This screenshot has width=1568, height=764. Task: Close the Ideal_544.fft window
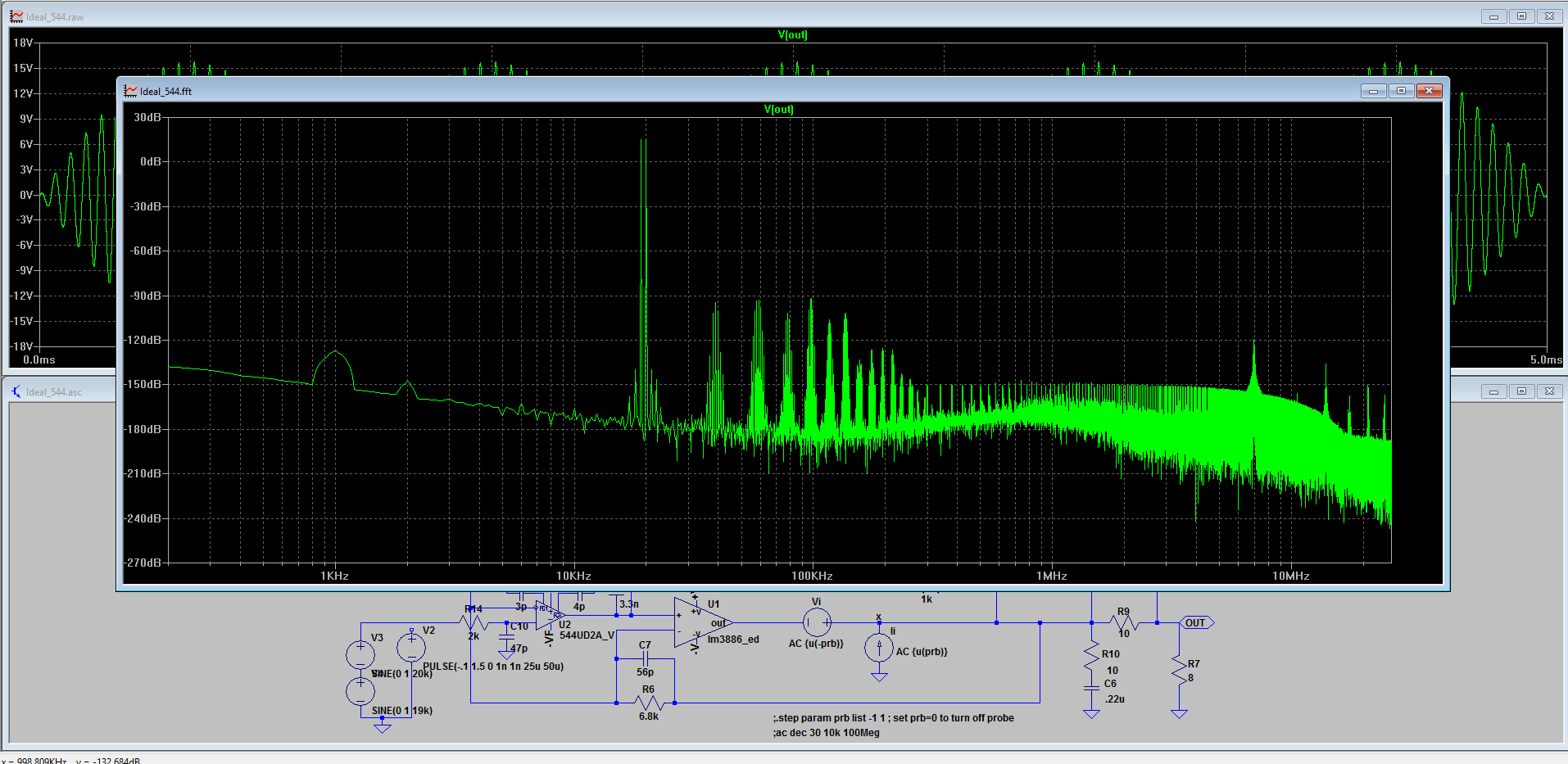(x=1430, y=91)
